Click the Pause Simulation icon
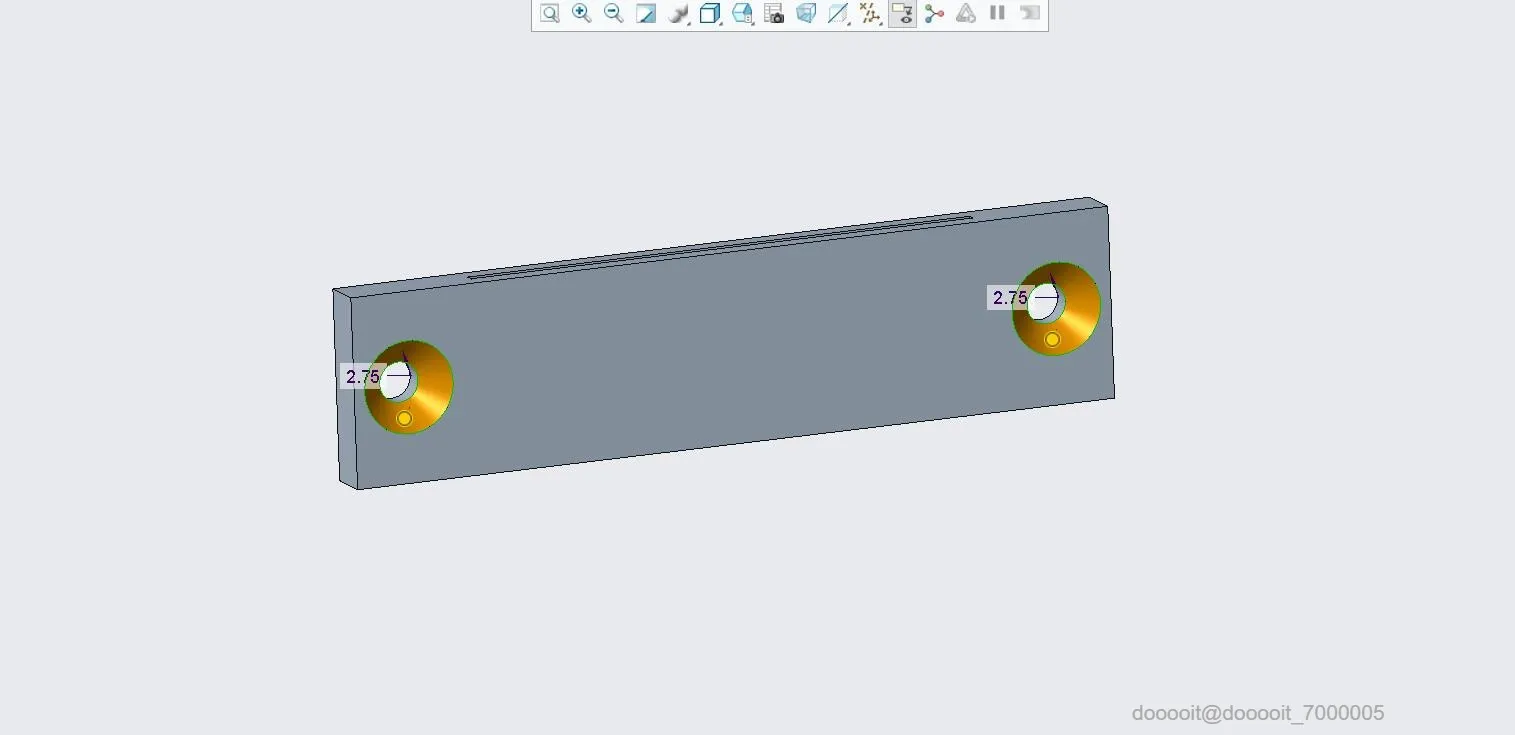The height and width of the screenshot is (735, 1515). (997, 13)
